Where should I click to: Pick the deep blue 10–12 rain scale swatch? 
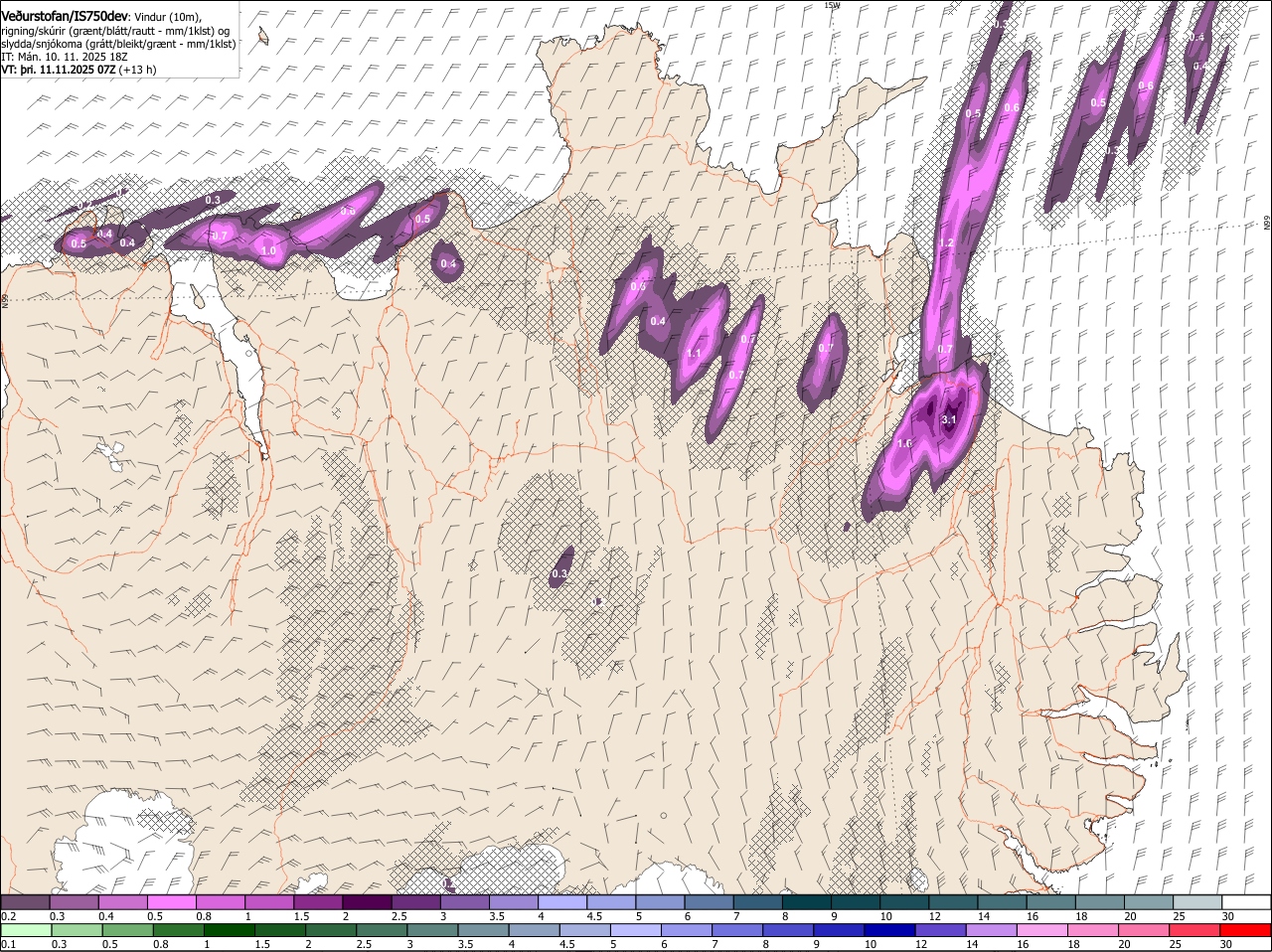coord(889,930)
